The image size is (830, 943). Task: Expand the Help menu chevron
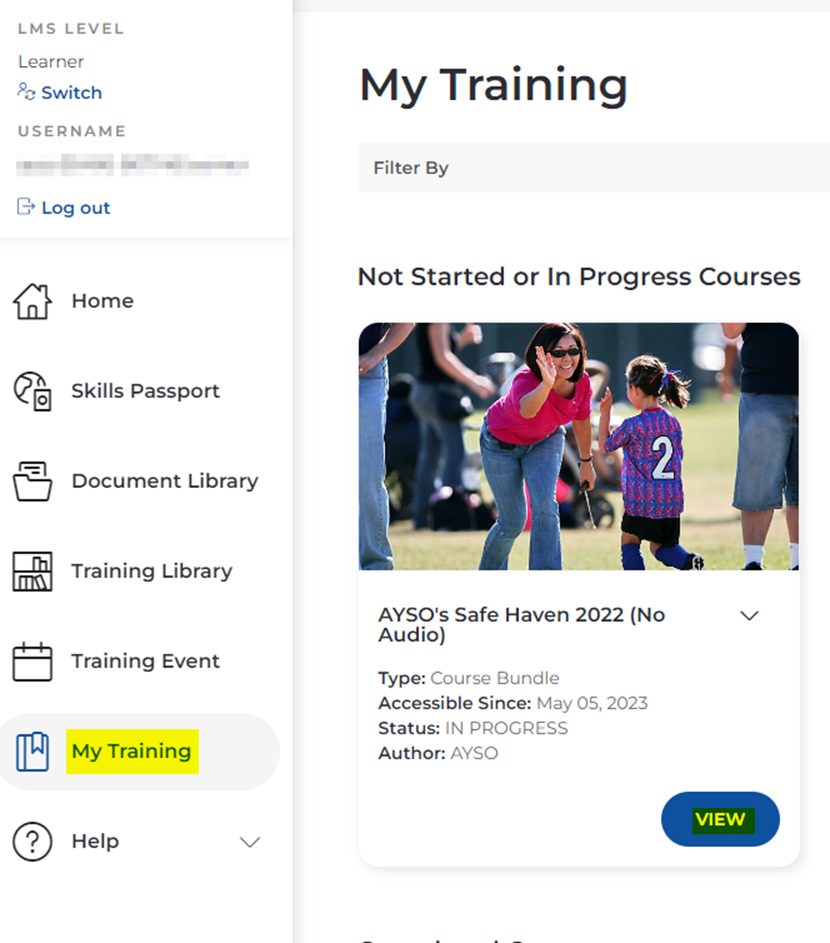250,842
